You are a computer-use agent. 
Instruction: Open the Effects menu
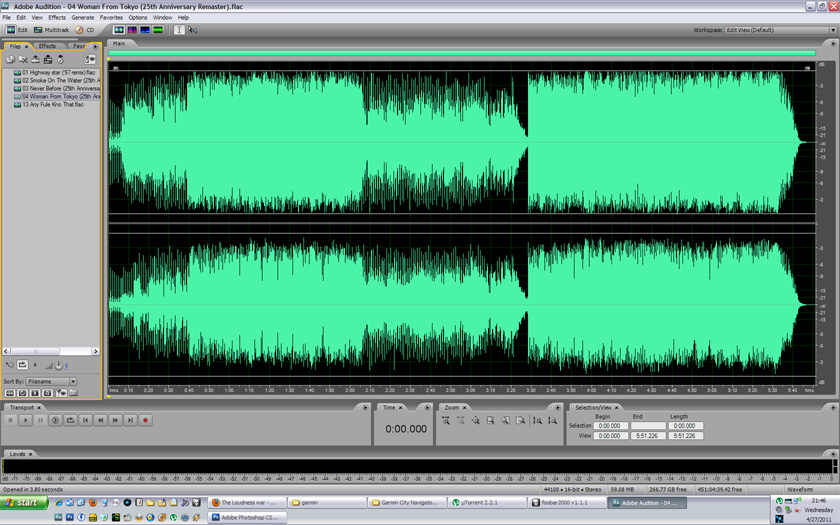pyautogui.click(x=57, y=18)
